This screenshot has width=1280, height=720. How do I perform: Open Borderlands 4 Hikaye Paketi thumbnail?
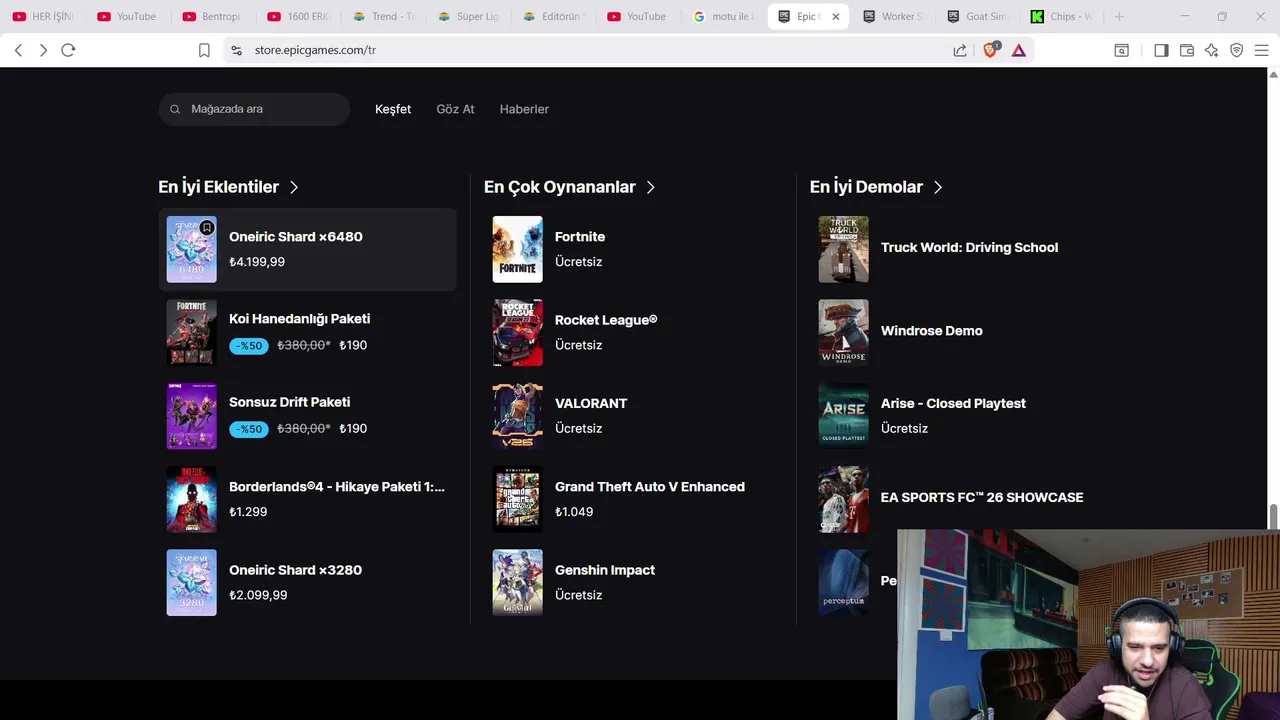tap(192, 499)
